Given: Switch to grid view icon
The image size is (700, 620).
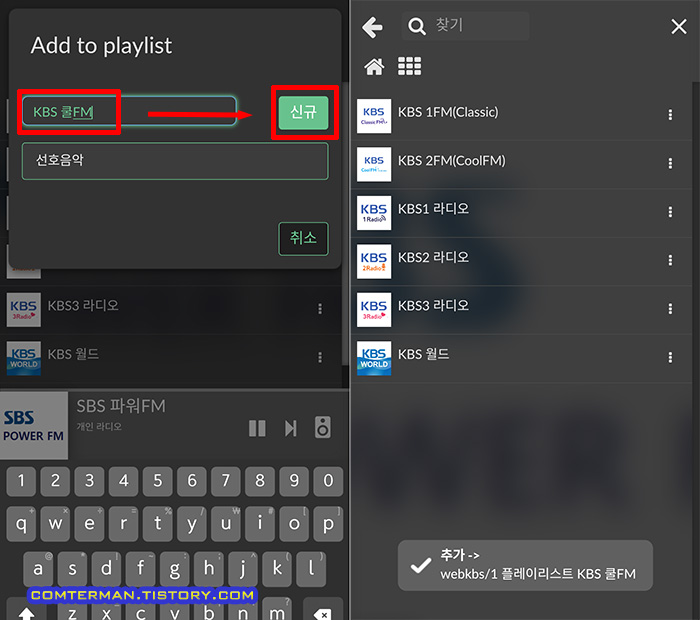Looking at the screenshot, I should 409,66.
